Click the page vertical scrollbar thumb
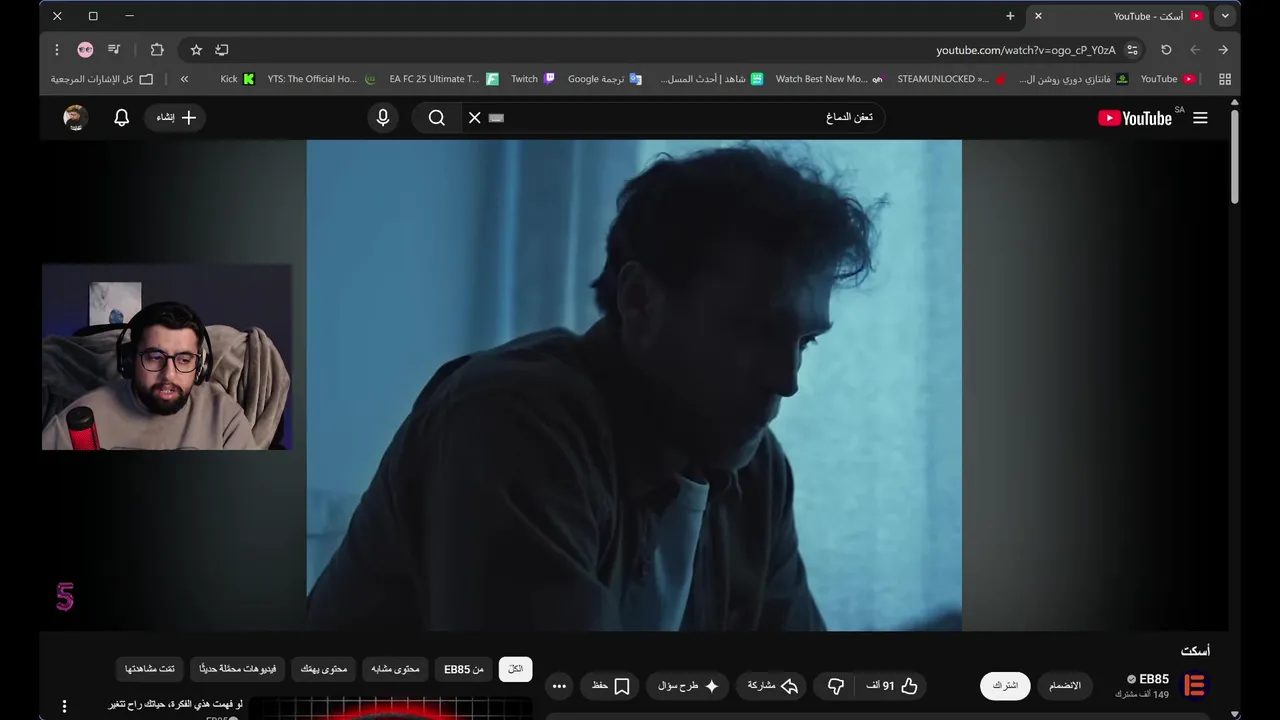The width and height of the screenshot is (1280, 720). [x=1235, y=156]
